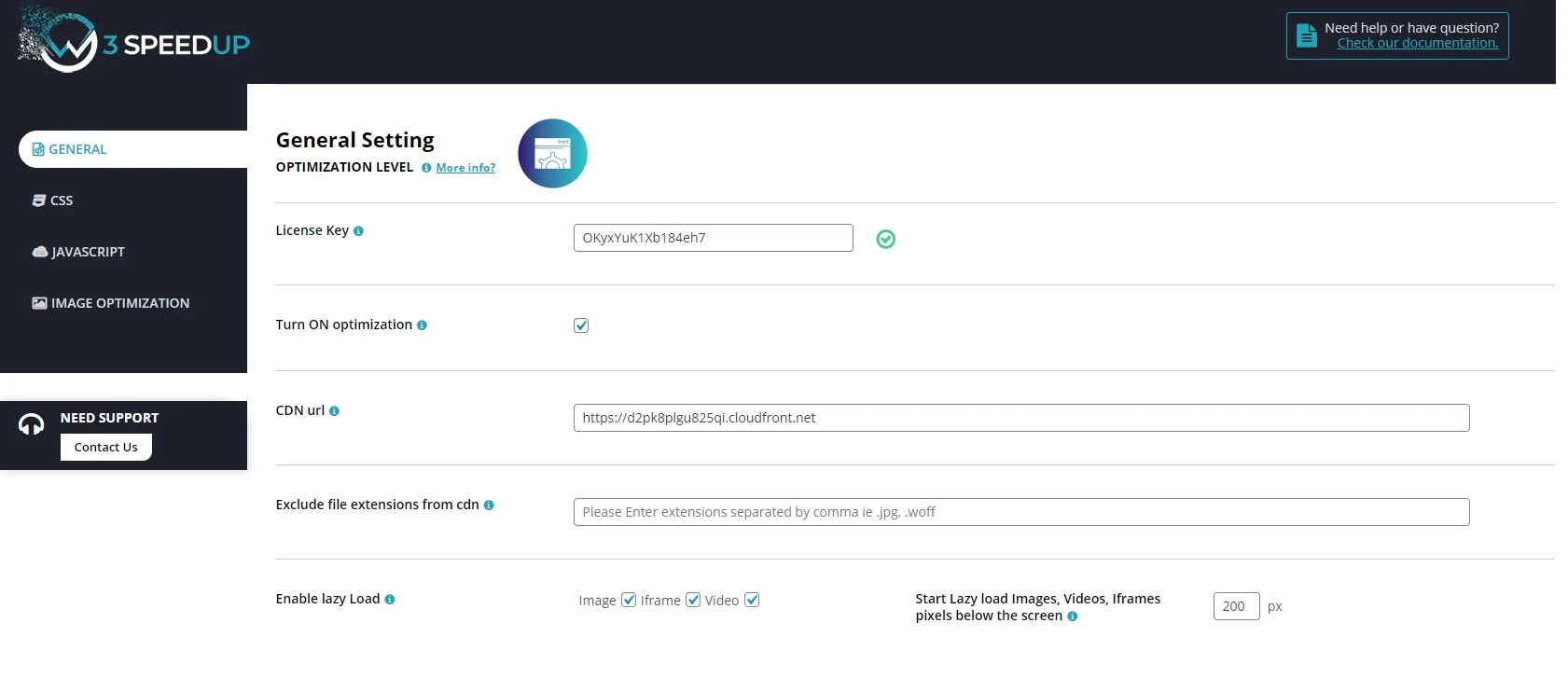The height and width of the screenshot is (692, 1568).
Task: Go to Image Optimization tab
Action: (x=119, y=303)
